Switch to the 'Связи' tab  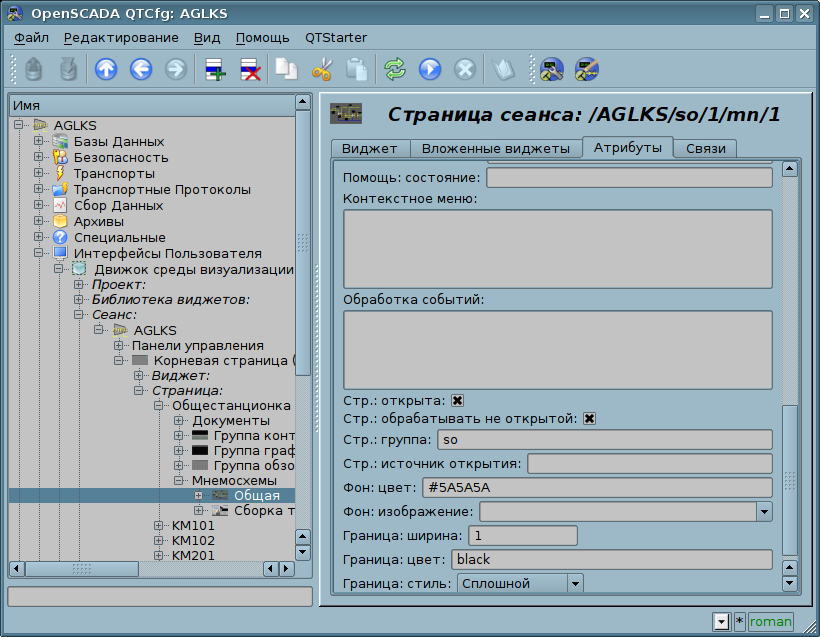704,149
